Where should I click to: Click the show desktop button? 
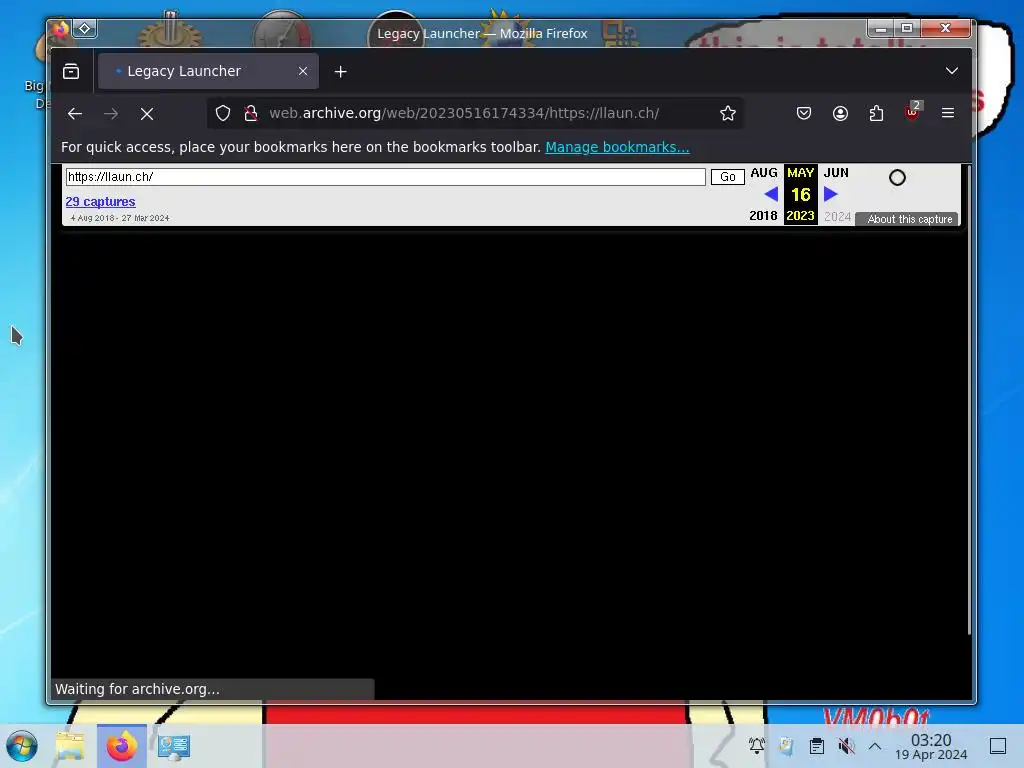coord(998,746)
